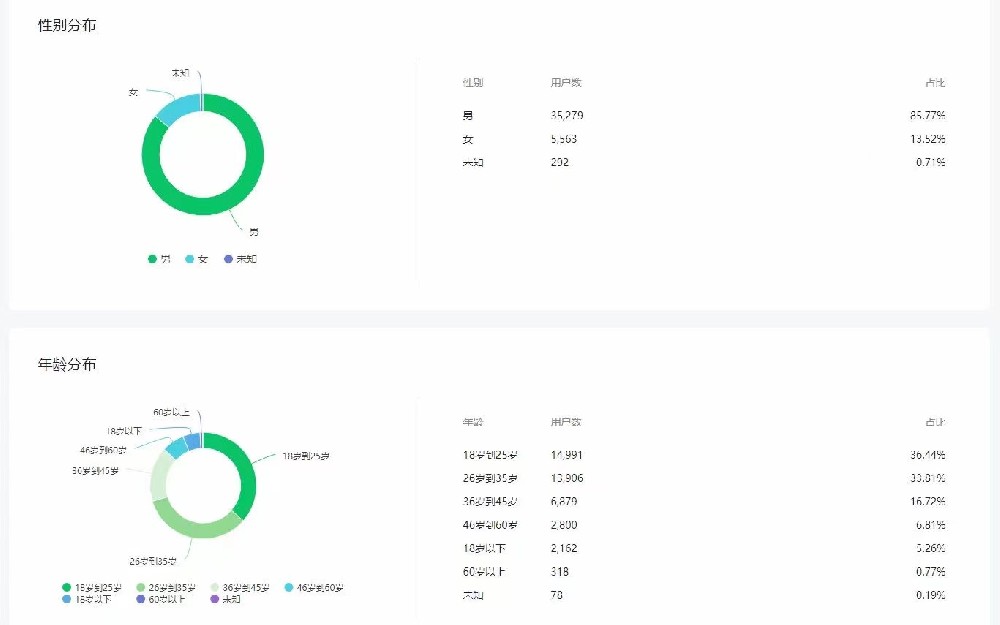This screenshot has height=625, width=1000.
Task: Click the 占比 header in age table
Action: click(x=935, y=422)
